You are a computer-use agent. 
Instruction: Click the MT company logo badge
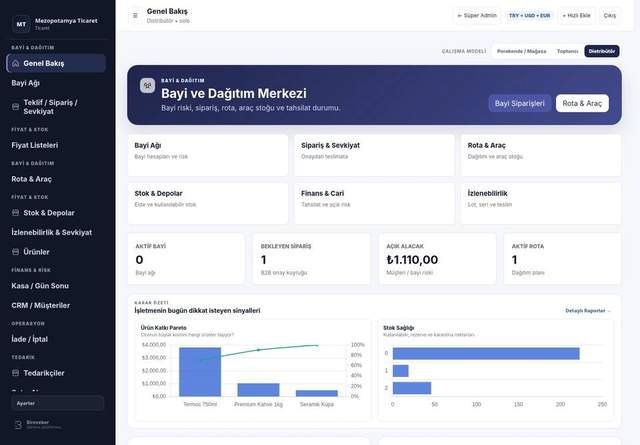[21, 24]
